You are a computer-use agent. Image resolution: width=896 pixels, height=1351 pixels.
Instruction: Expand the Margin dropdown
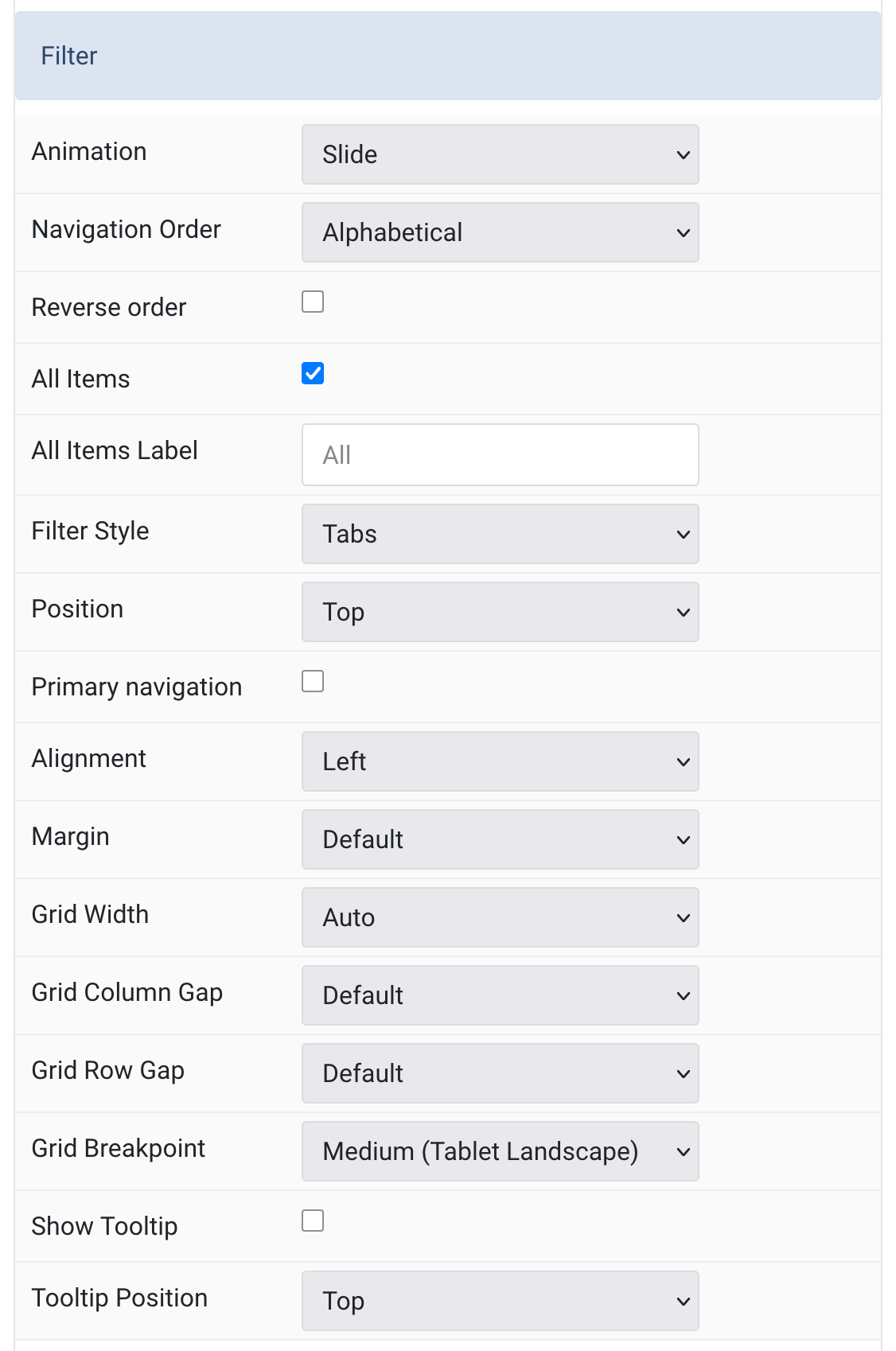pyautogui.click(x=500, y=839)
